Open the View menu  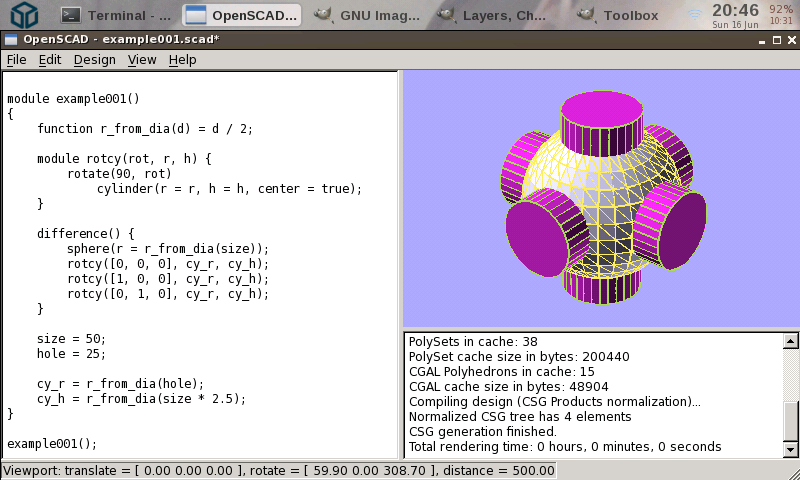(142, 59)
